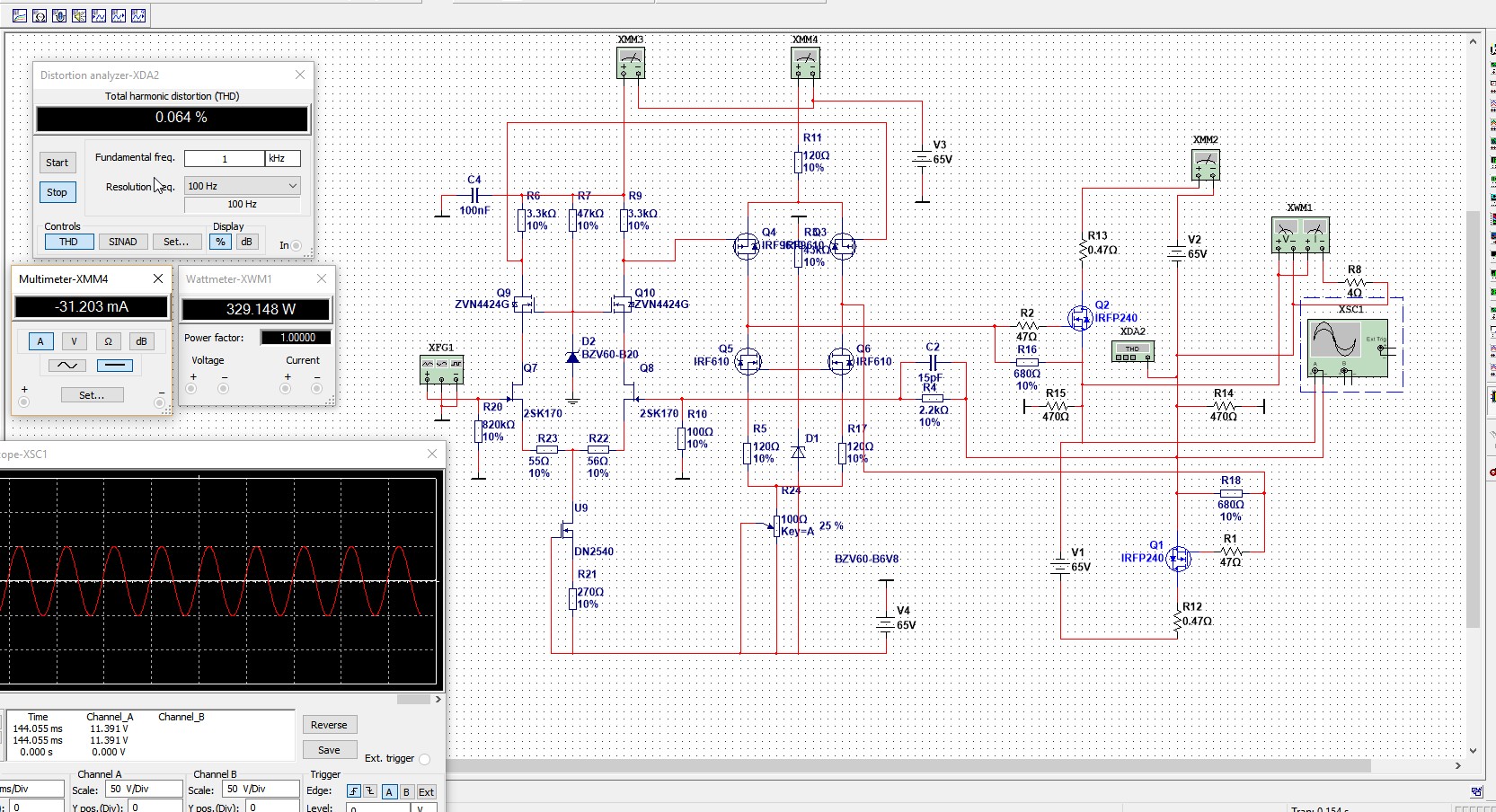
Task: Set multimeter to ammeter mode A
Action: [x=40, y=341]
